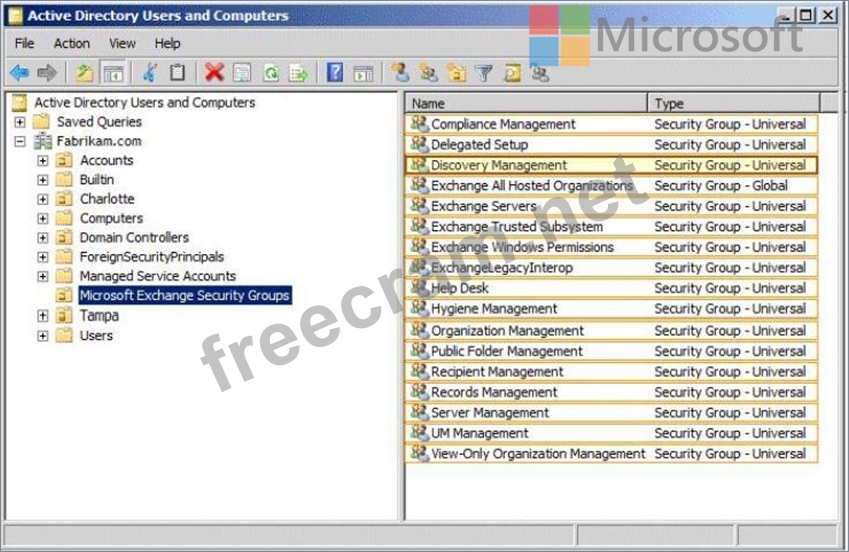The height and width of the screenshot is (552, 849).
Task: Sort list by Type column header
Action: click(734, 103)
